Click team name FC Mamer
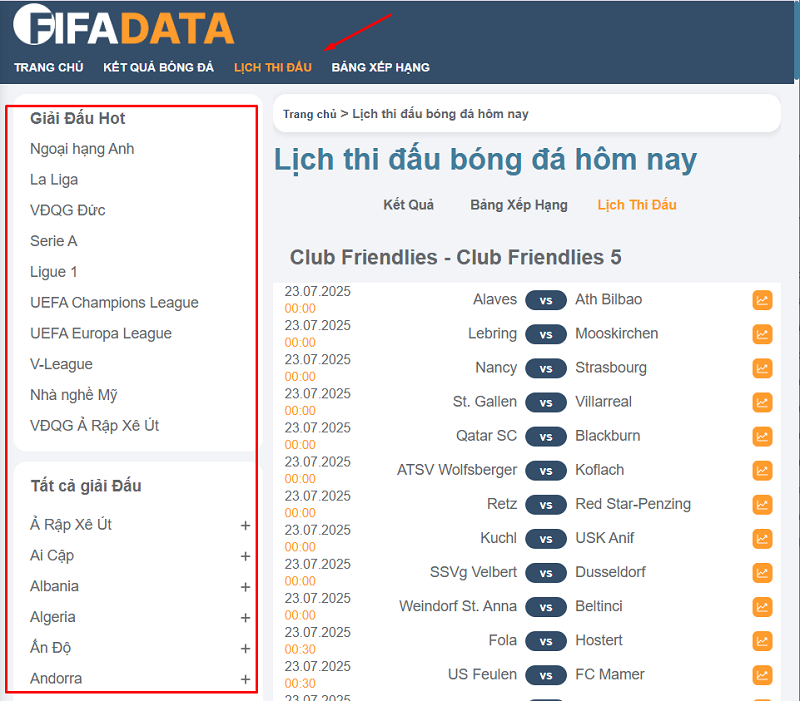 pos(610,674)
